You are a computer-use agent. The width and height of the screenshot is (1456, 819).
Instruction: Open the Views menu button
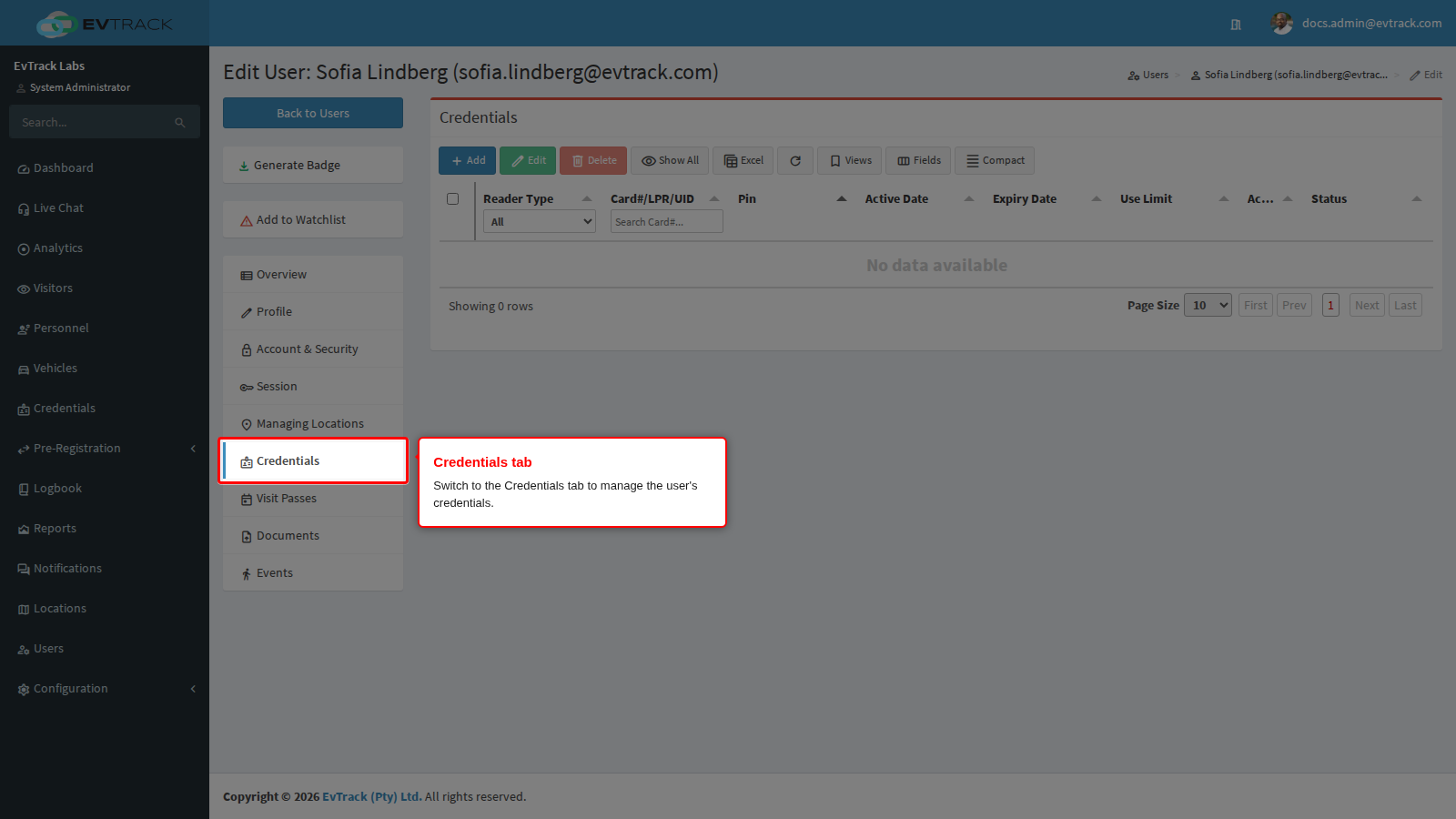click(850, 161)
